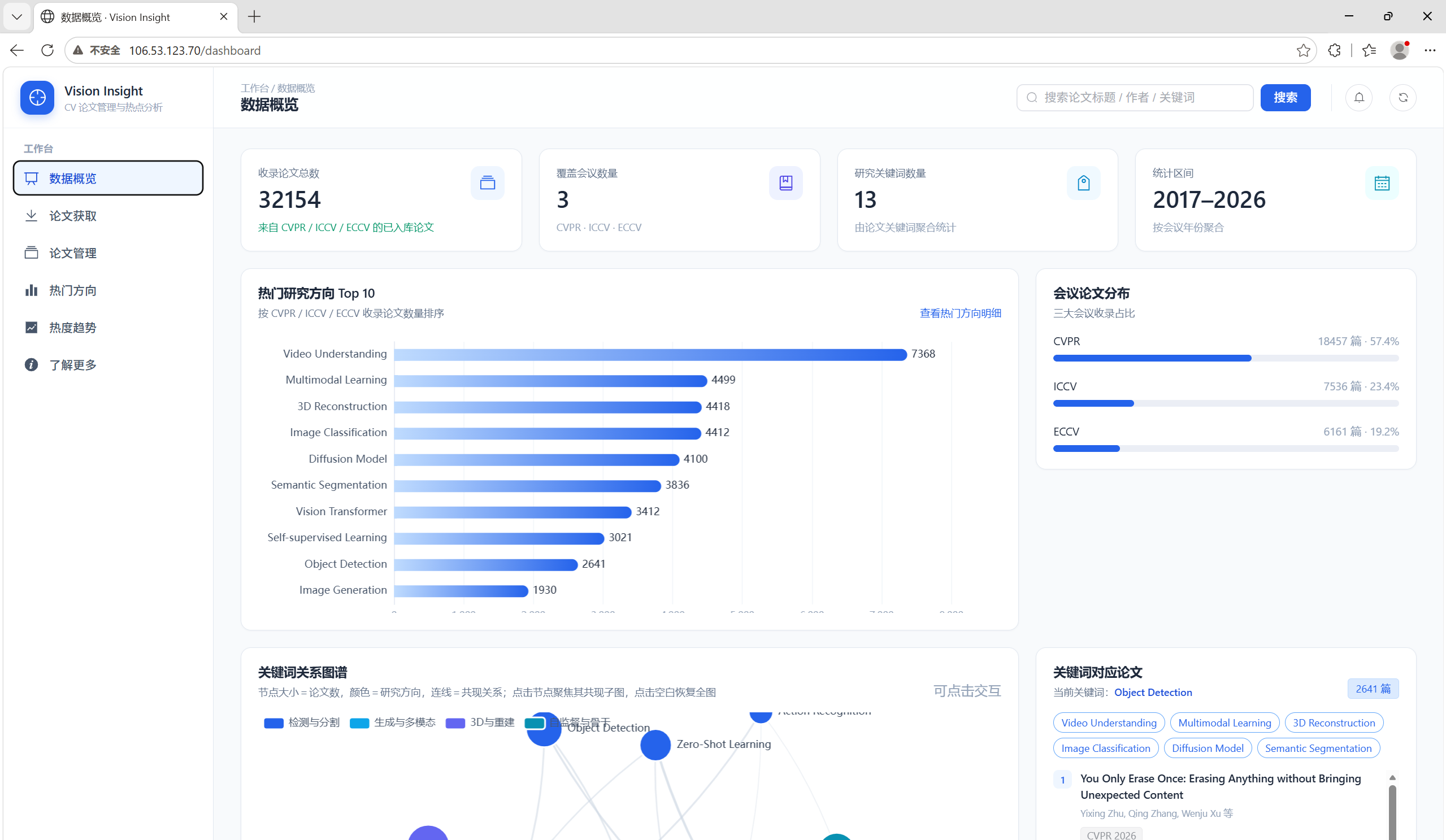Click the Vision Insight logo icon
This screenshot has width=1446, height=840.
coord(37,98)
